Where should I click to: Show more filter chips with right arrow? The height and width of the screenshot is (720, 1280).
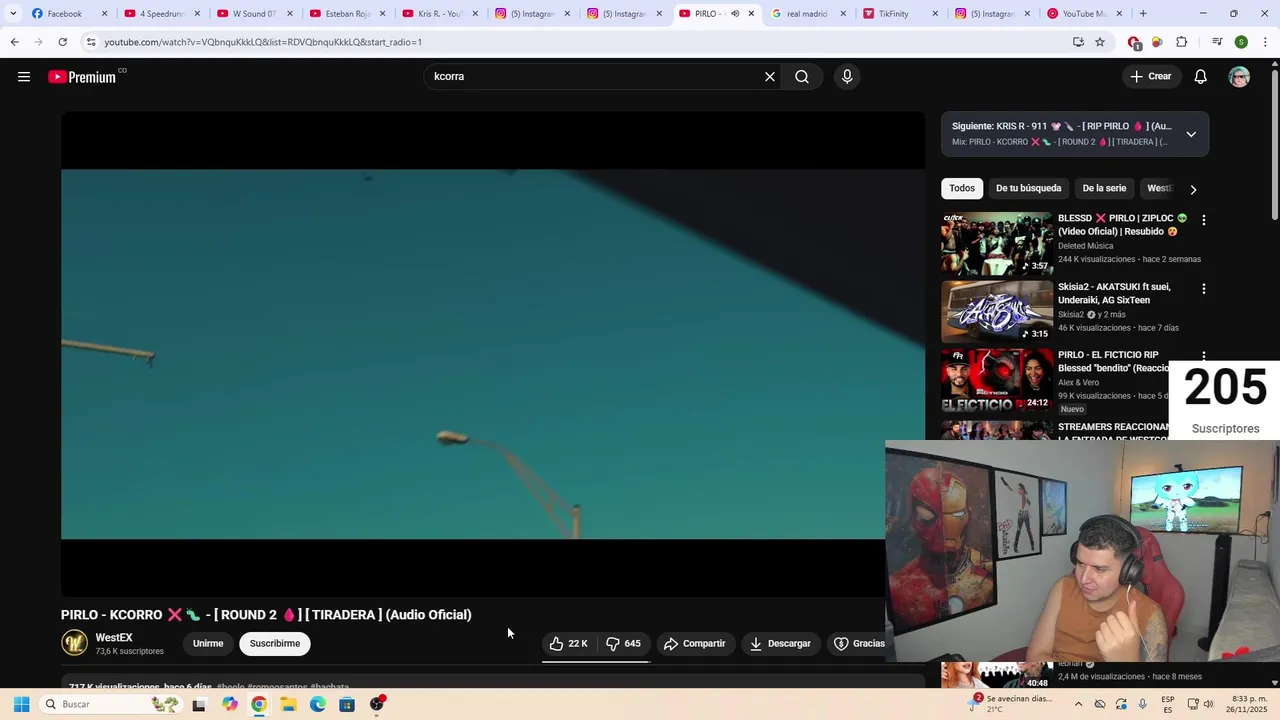click(1193, 189)
